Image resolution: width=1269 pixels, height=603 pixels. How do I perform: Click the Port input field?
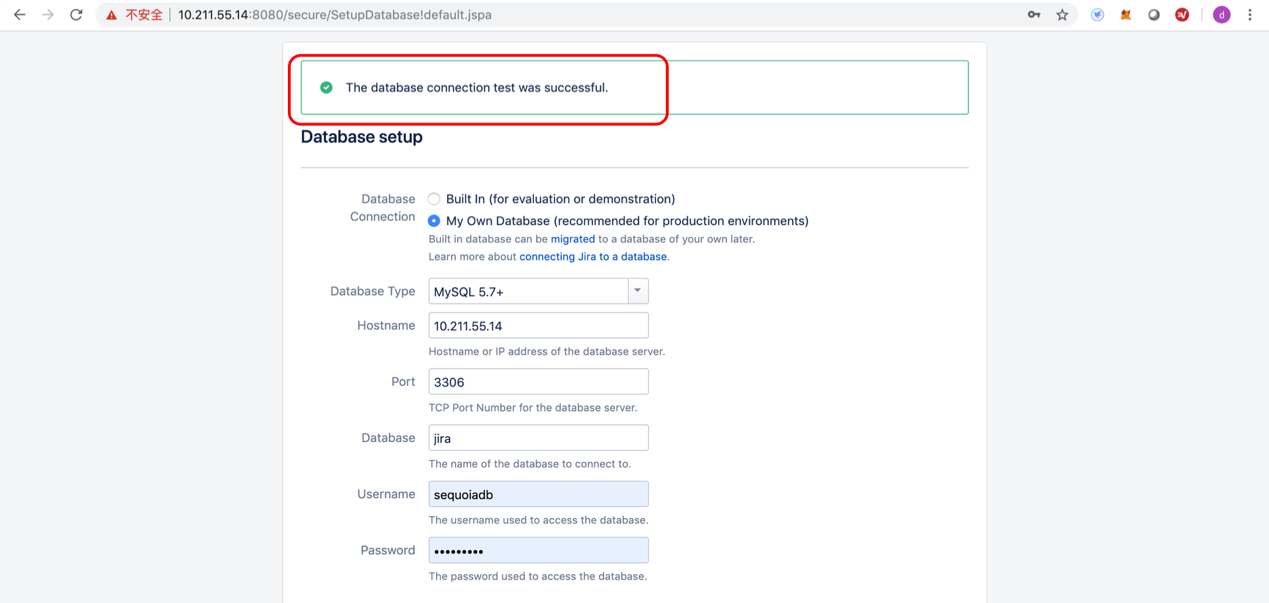538,382
